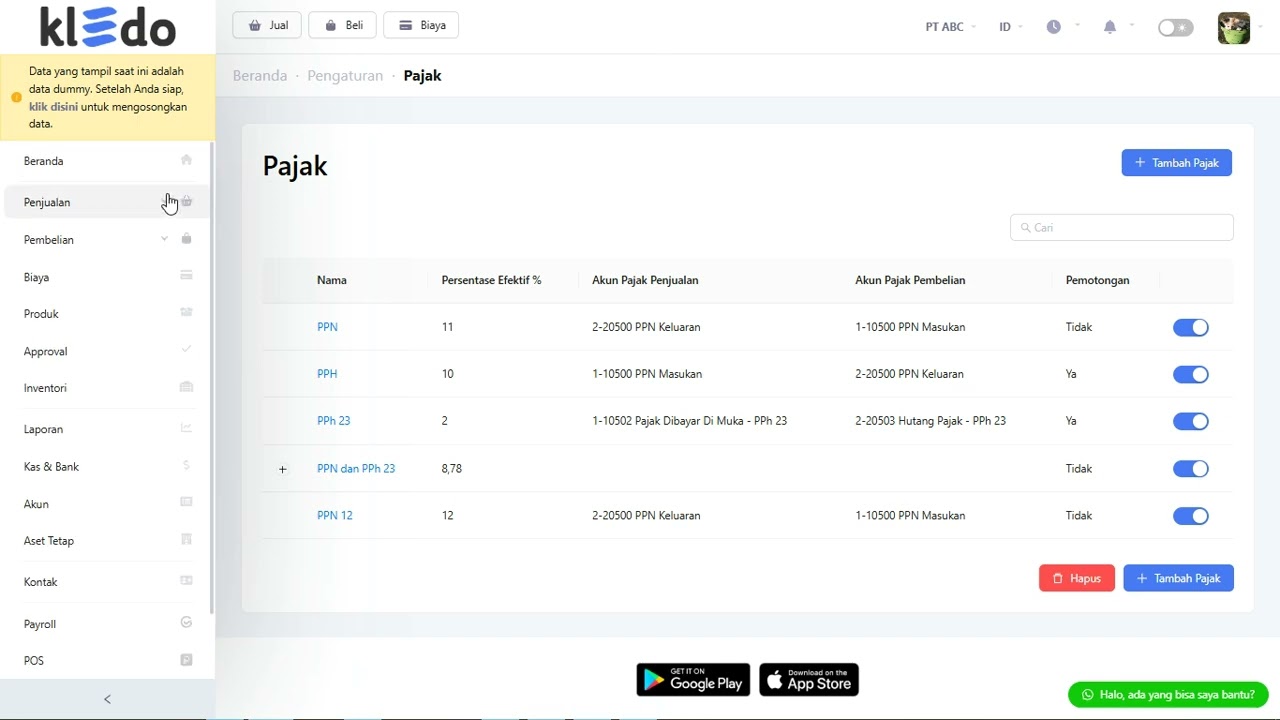Toggle the PPh 23 tax active switch

click(1191, 421)
